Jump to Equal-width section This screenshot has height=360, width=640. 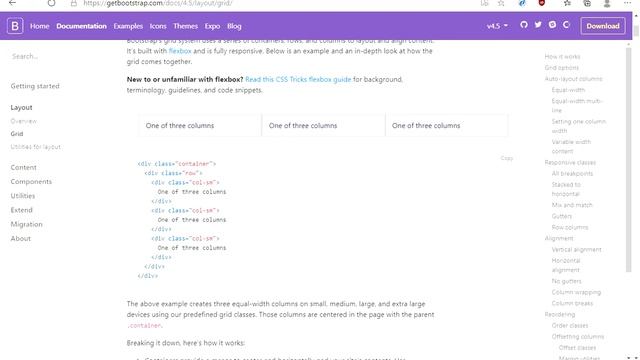click(x=568, y=90)
